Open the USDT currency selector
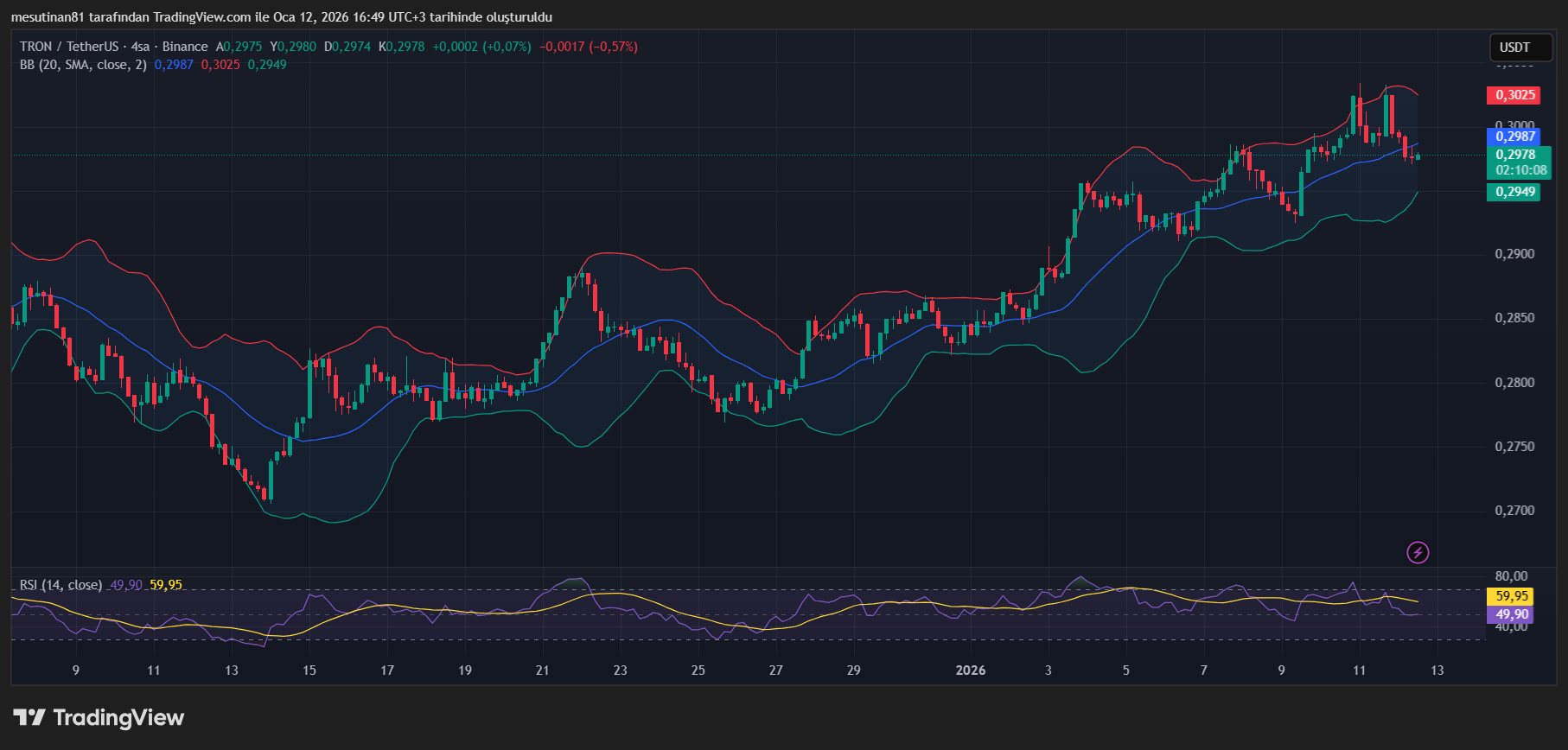Image resolution: width=1568 pixels, height=750 pixels. 1514,48
